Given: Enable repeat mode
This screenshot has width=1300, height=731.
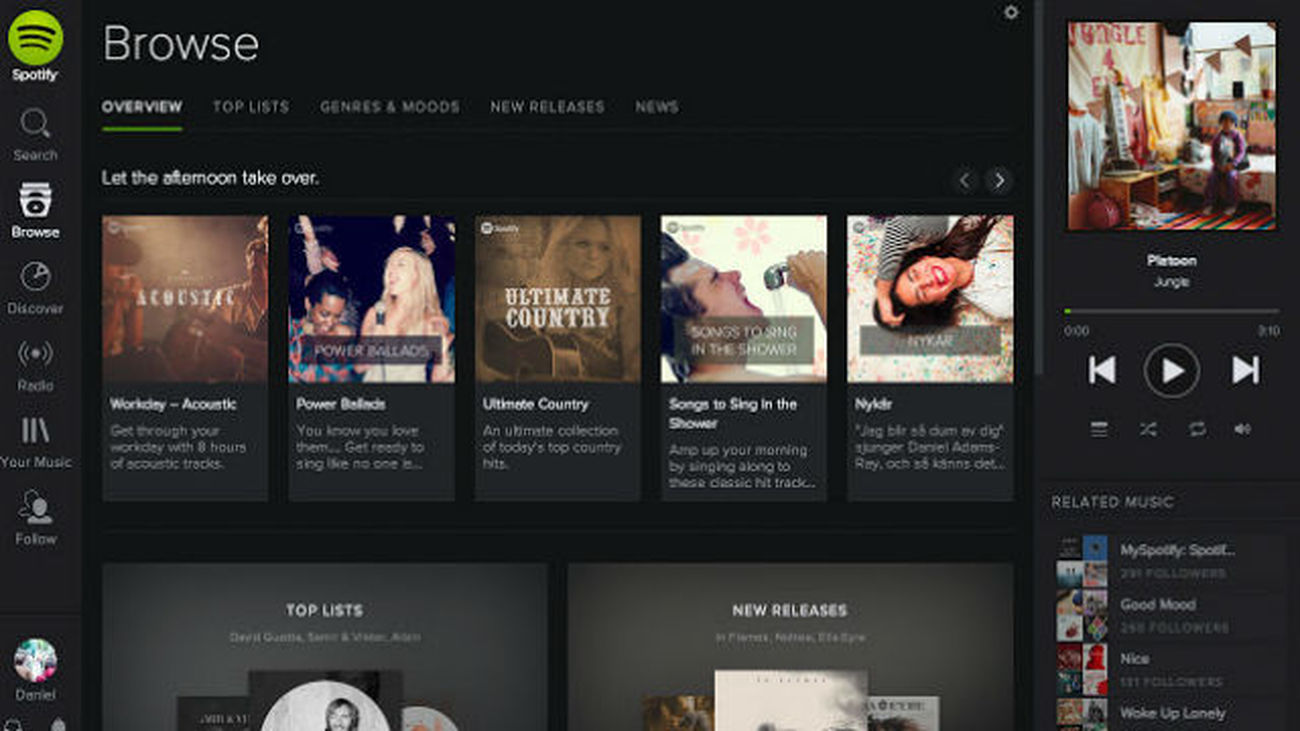Looking at the screenshot, I should pyautogui.click(x=1195, y=429).
